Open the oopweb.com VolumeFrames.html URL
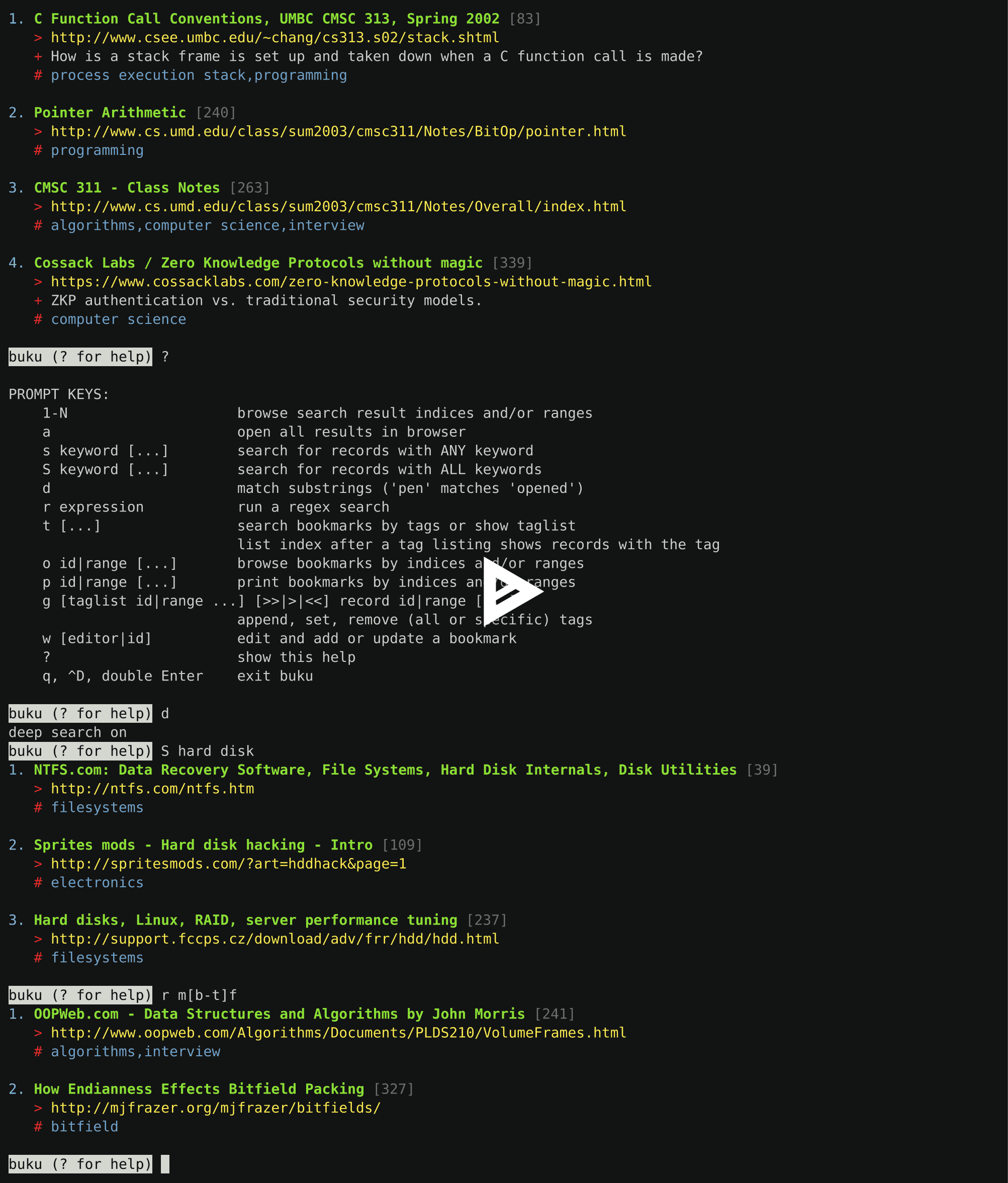This screenshot has height=1183, width=1008. (x=338, y=1033)
